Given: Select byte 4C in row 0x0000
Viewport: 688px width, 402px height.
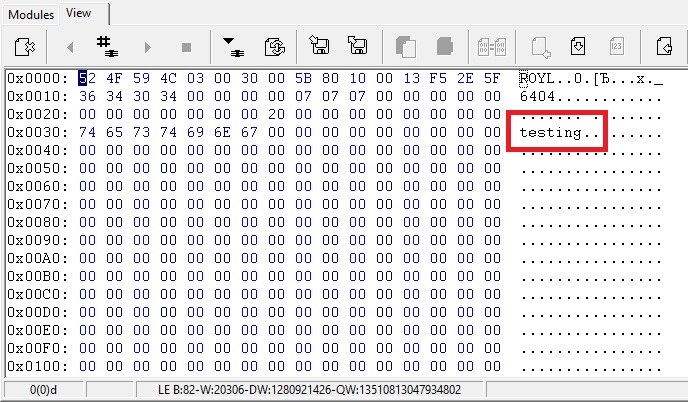Looking at the screenshot, I should [x=168, y=79].
